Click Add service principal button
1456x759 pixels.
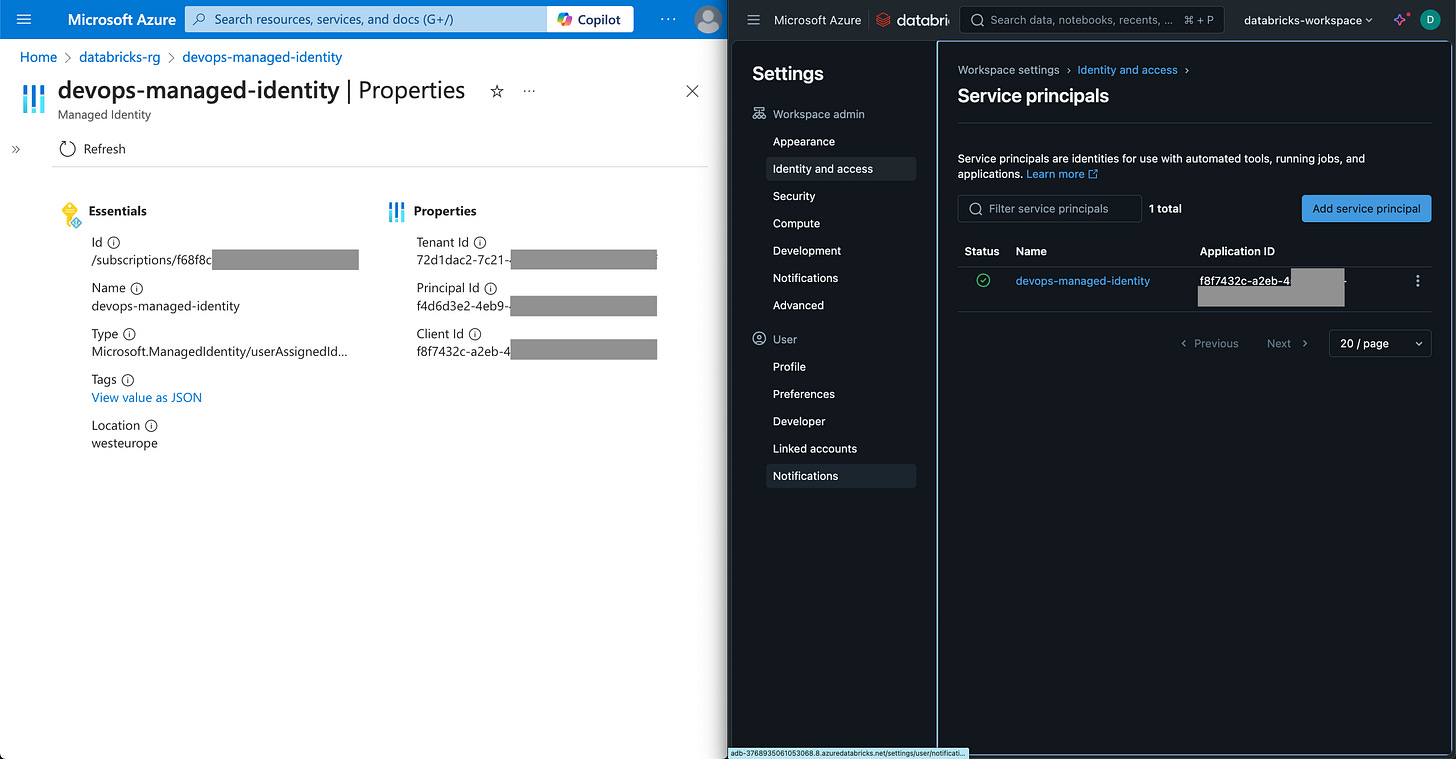pos(1366,209)
